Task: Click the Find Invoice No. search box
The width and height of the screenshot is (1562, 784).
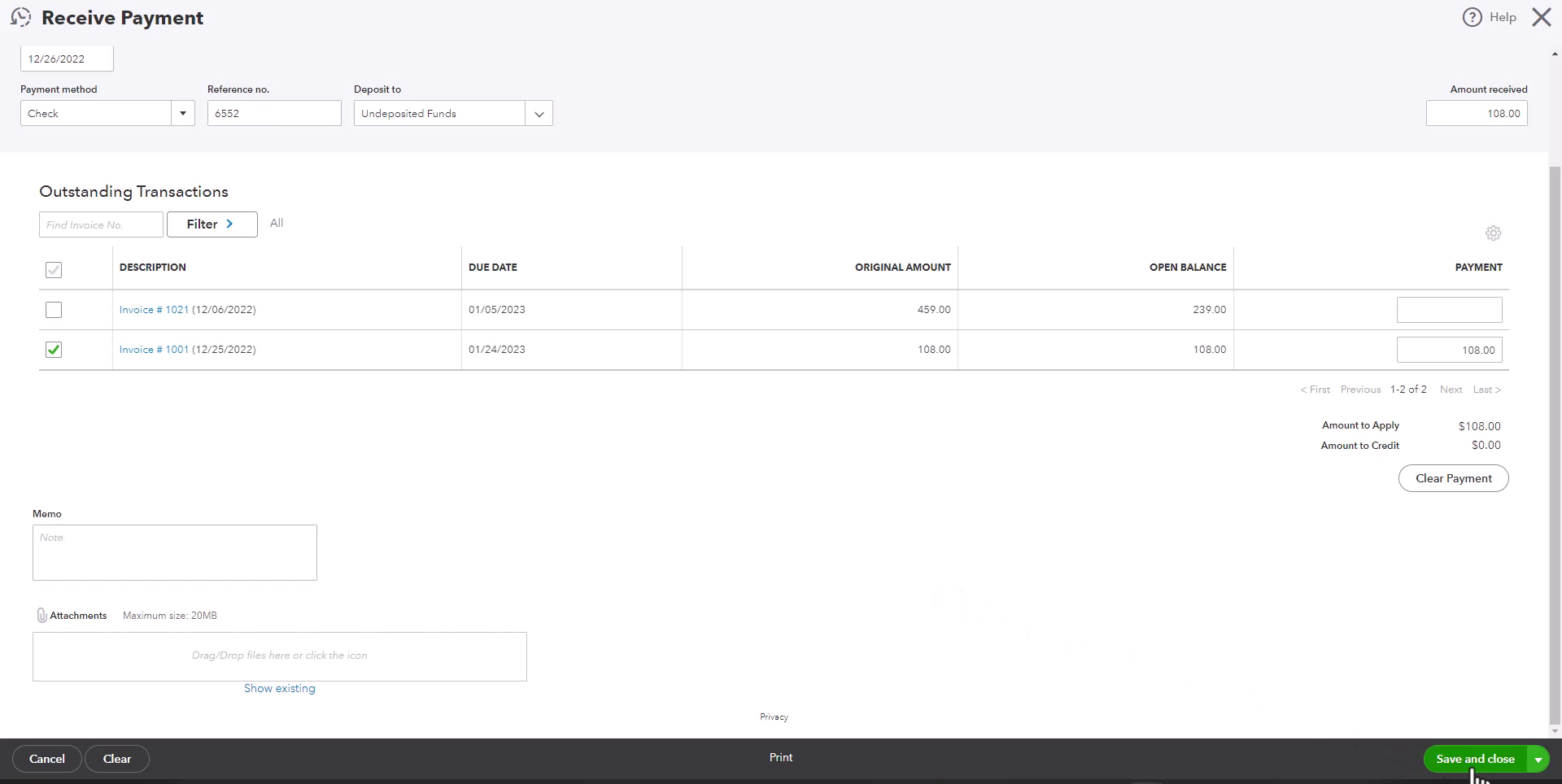Action: click(x=101, y=224)
